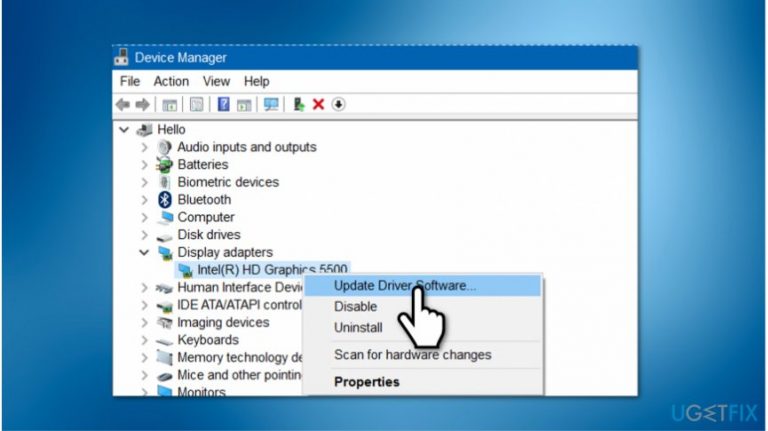The width and height of the screenshot is (768, 431).
Task: Click the Device Manager title bar icon
Action: (121, 57)
